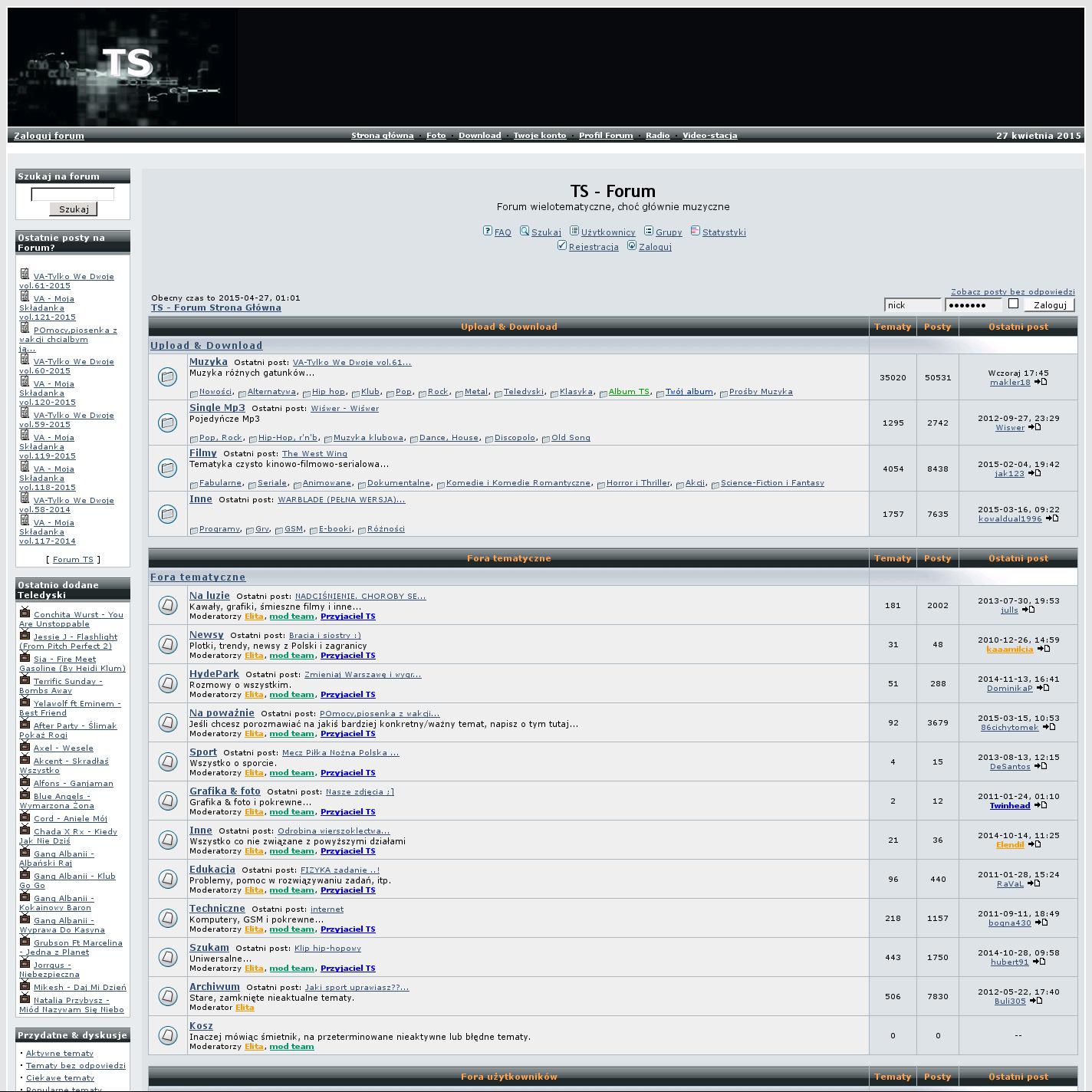Focus the forum search text field
1092x1092 pixels.
click(73, 195)
